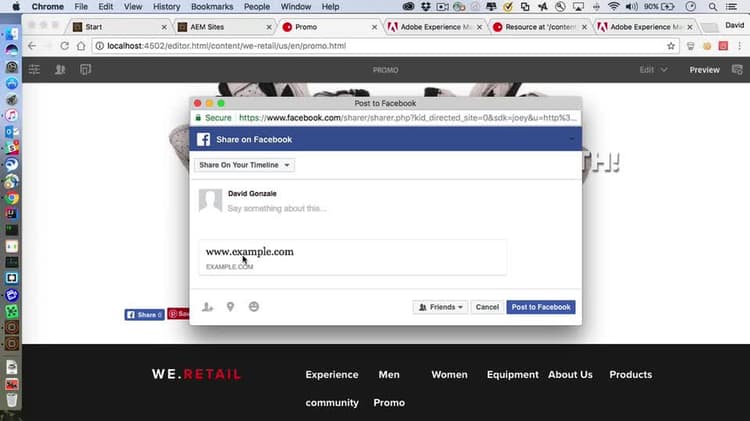Open the Promo footer link
Image resolution: width=750 pixels, height=421 pixels.
[389, 403]
